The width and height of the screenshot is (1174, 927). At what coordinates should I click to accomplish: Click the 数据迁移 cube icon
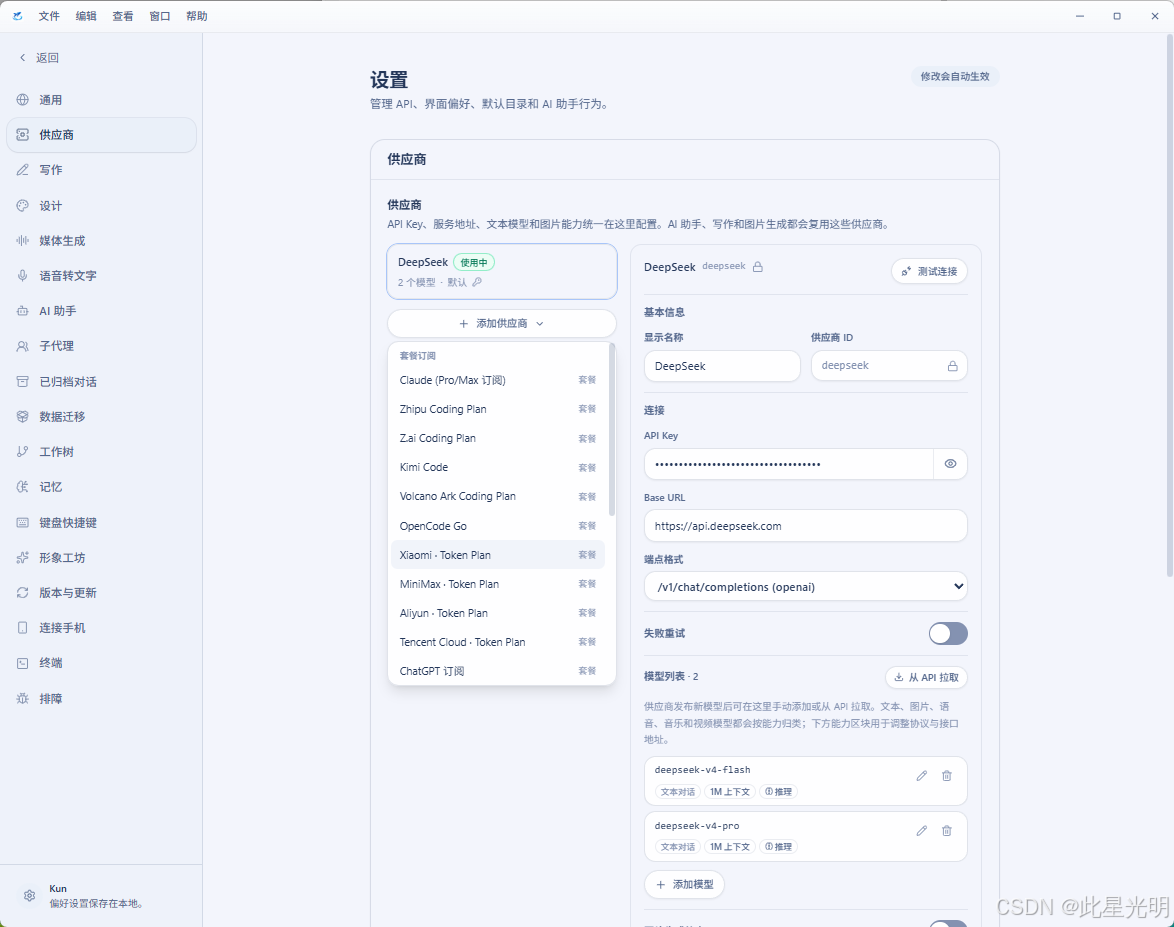point(22,416)
